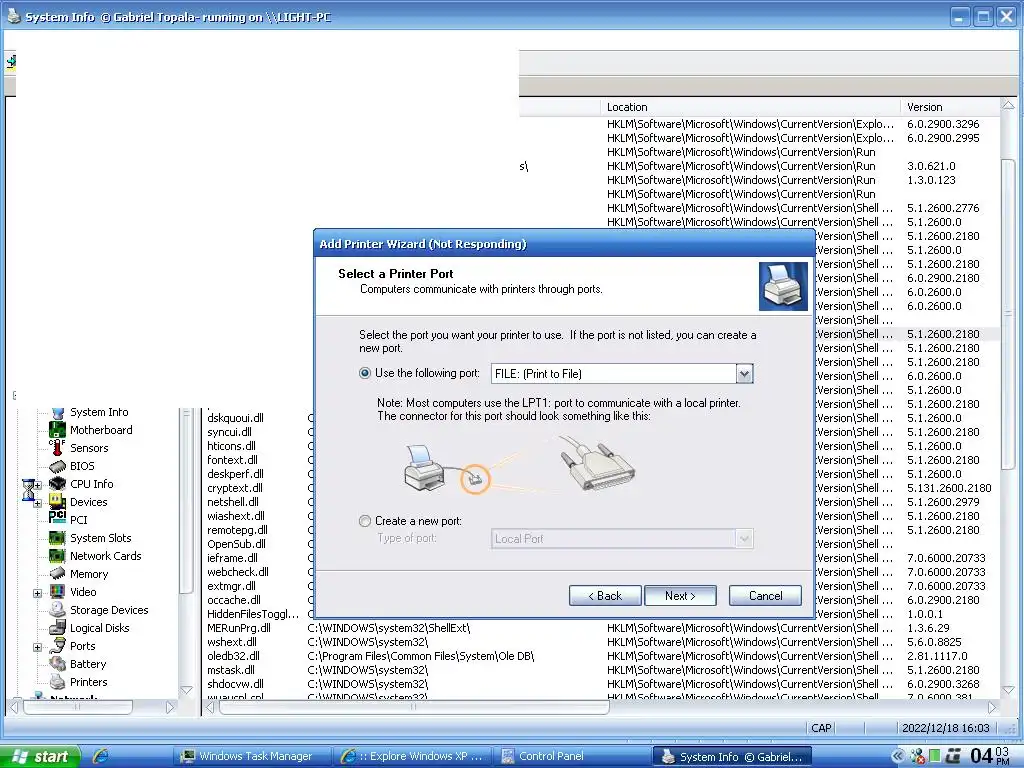Select the oledb32.dll entry
The width and height of the screenshot is (1024, 768).
(x=233, y=656)
